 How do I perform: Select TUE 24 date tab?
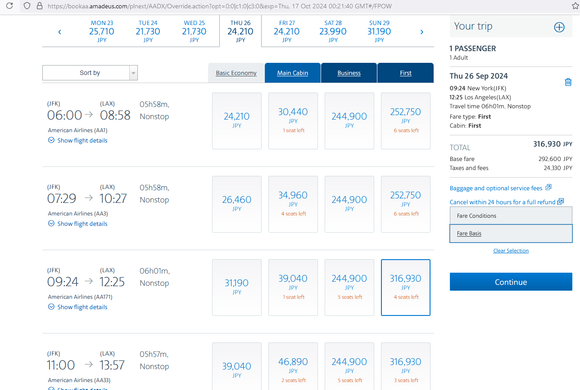148,31
